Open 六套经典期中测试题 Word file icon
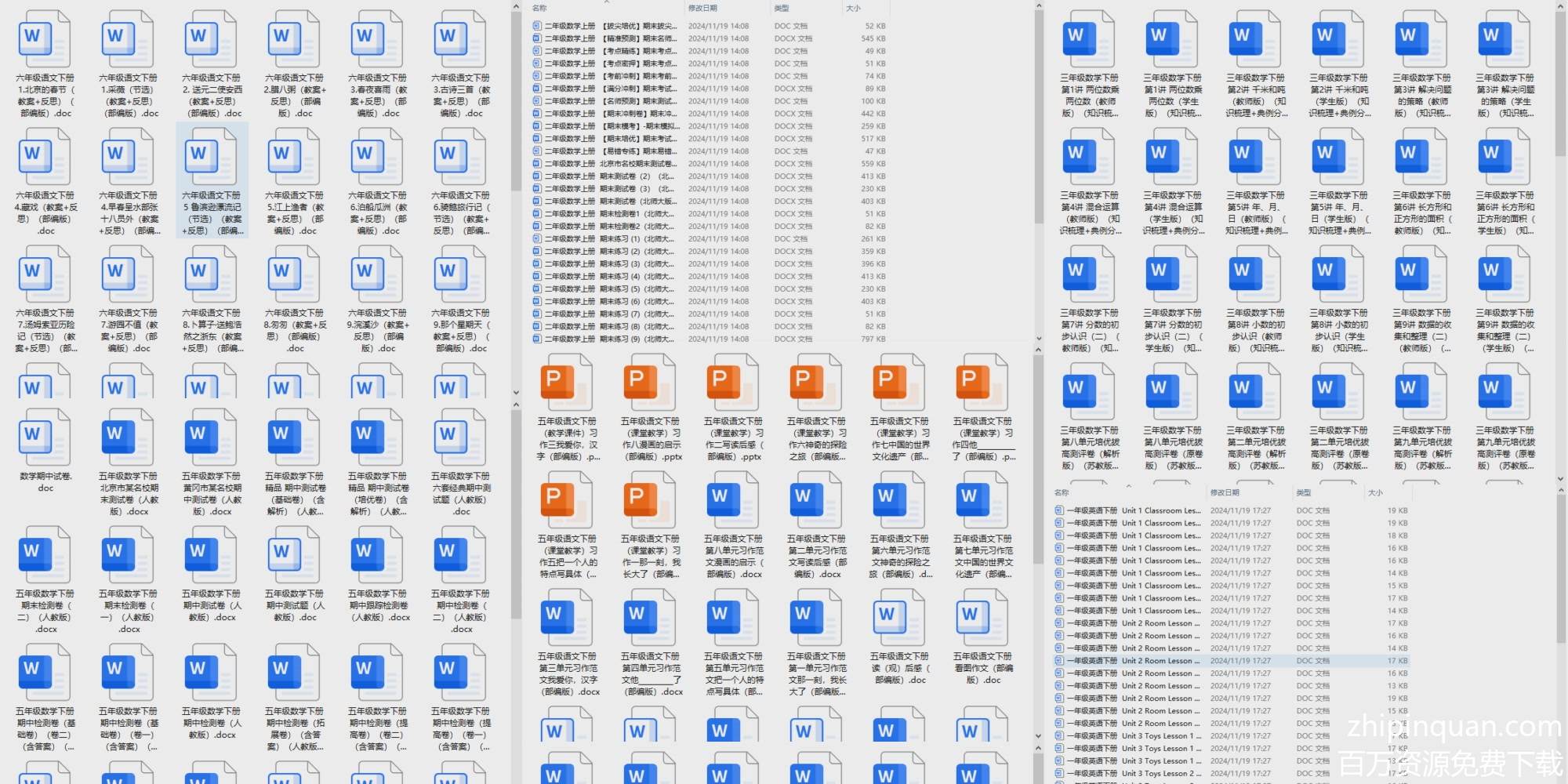Viewport: 1568px width, 784px height. tap(459, 437)
